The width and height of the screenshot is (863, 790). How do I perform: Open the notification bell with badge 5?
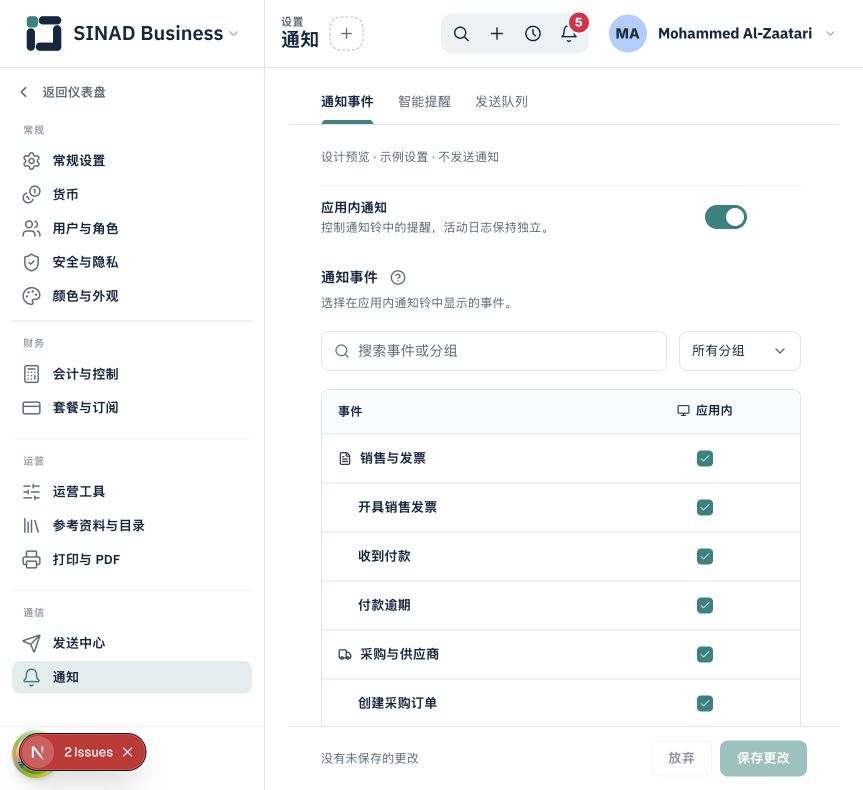pos(569,34)
